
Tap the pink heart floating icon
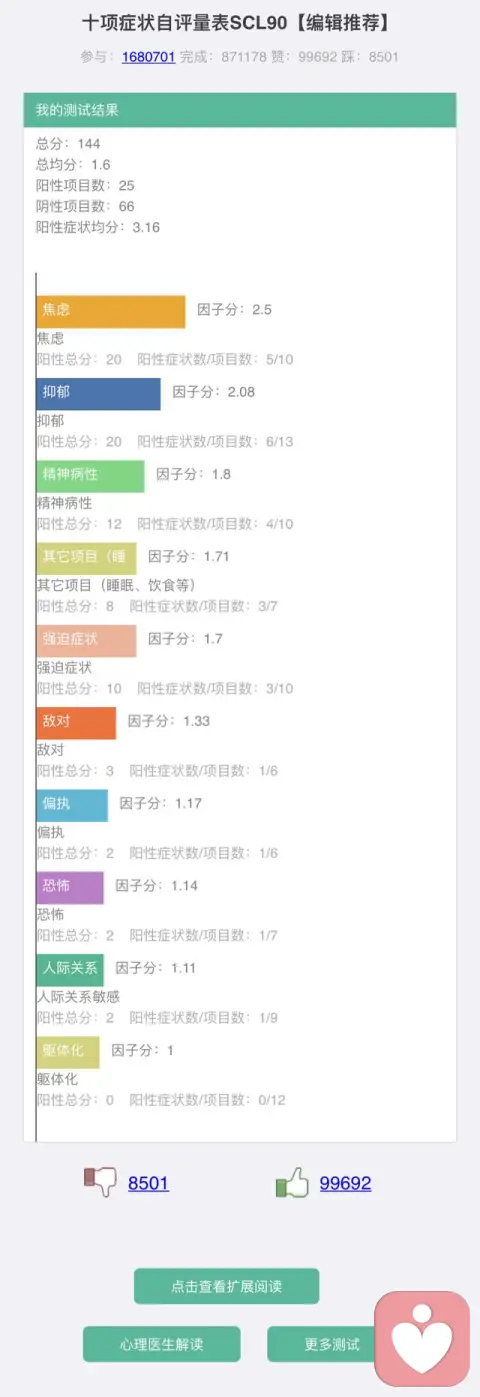[x=422, y=1339]
